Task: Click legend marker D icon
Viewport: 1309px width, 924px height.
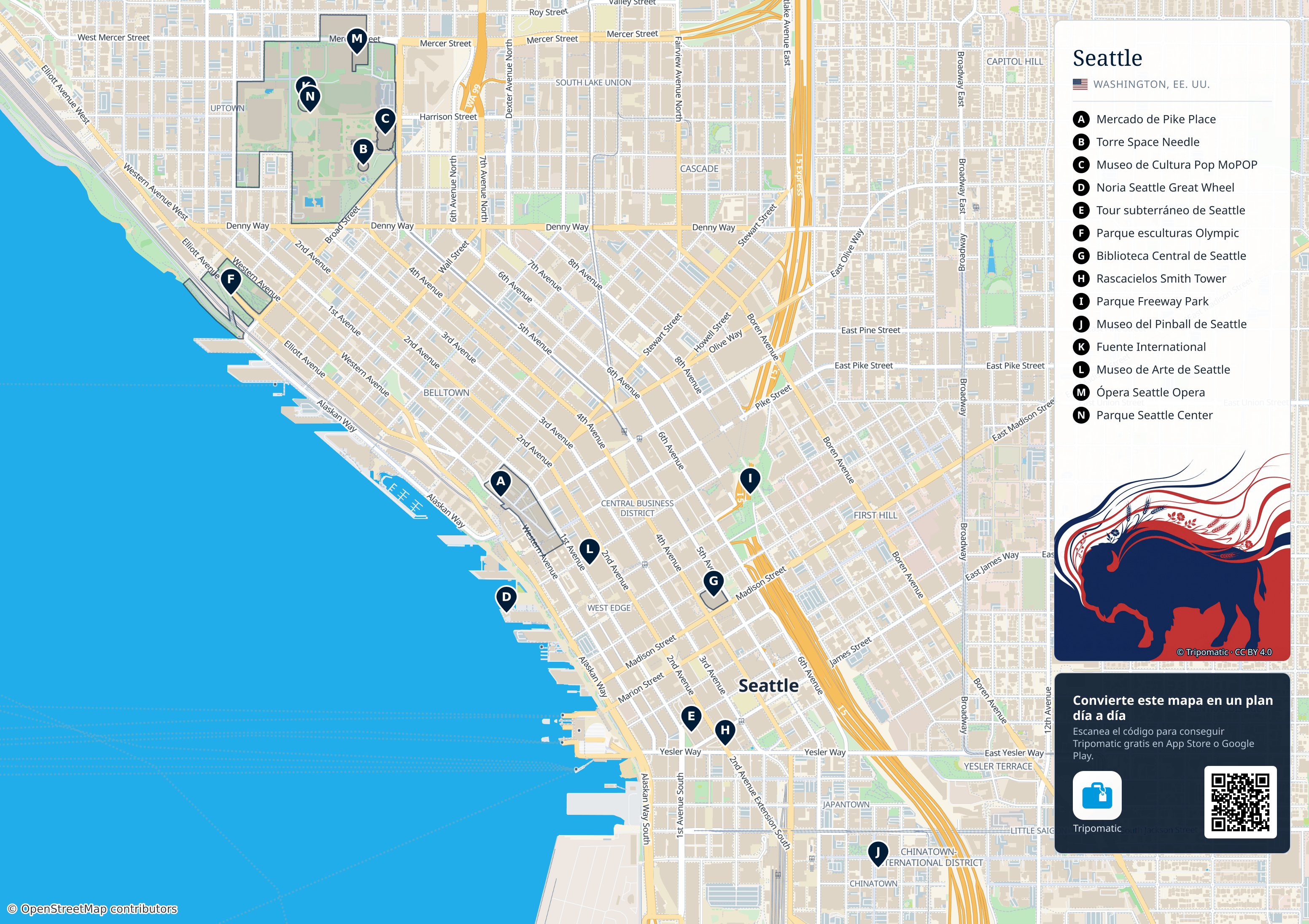Action: point(1081,188)
